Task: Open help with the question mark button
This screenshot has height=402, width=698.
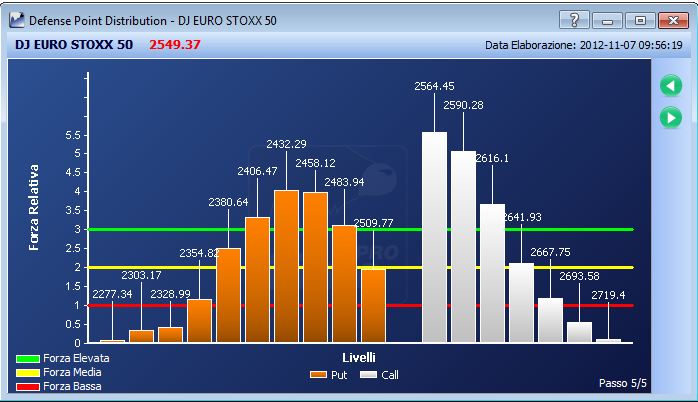Action: click(574, 20)
